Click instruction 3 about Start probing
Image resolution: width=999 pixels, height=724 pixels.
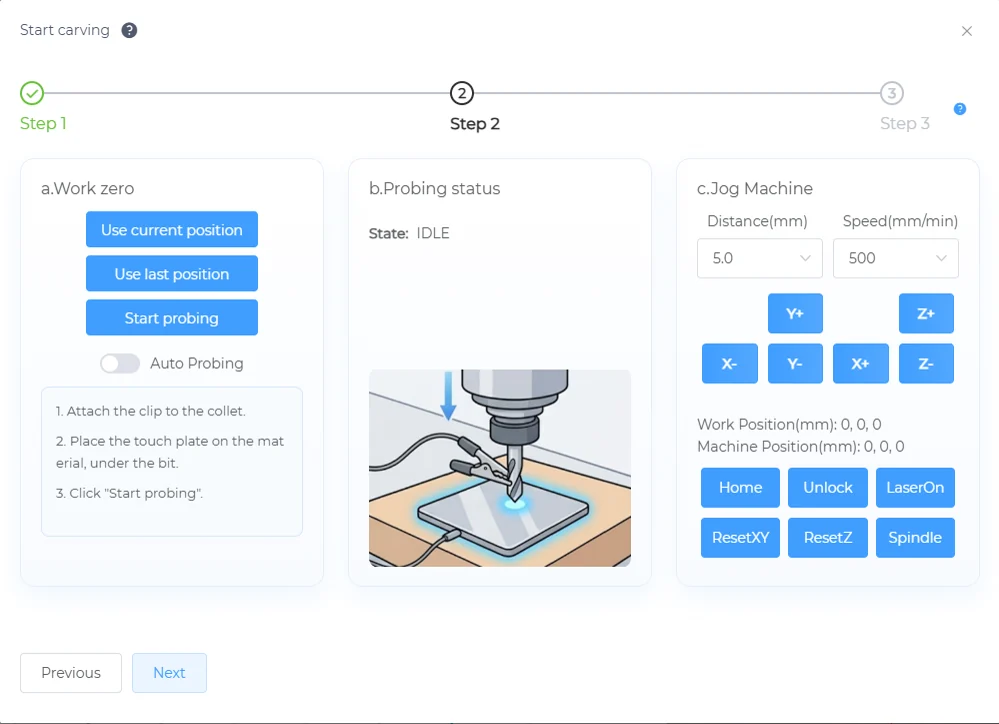[129, 493]
